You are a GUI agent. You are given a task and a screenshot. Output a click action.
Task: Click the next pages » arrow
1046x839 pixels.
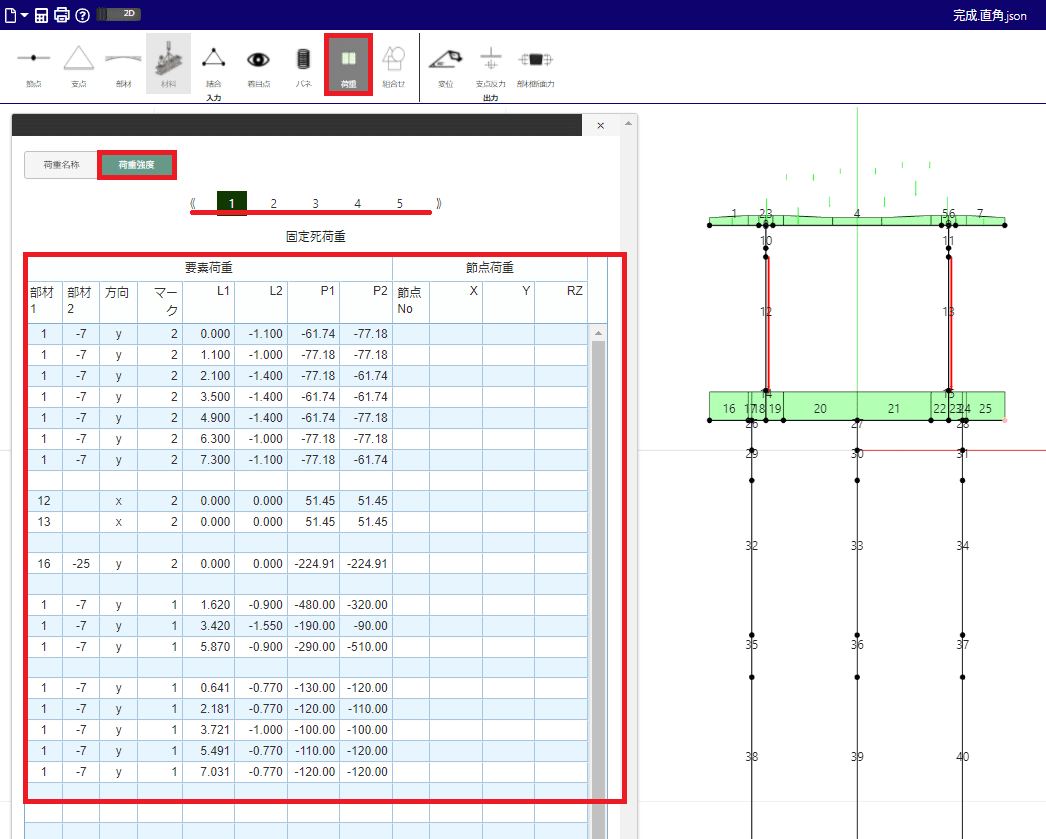[438, 203]
